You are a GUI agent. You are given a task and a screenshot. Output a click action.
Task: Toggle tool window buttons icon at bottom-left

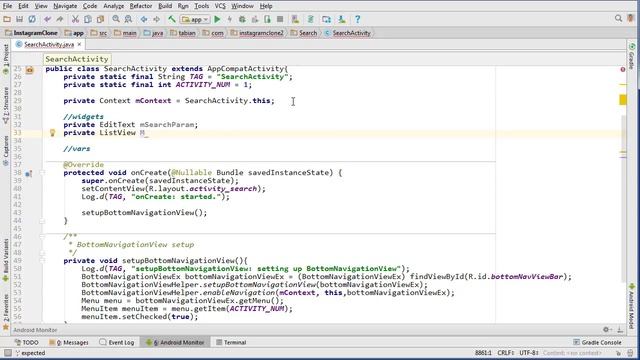pyautogui.click(x=7, y=353)
